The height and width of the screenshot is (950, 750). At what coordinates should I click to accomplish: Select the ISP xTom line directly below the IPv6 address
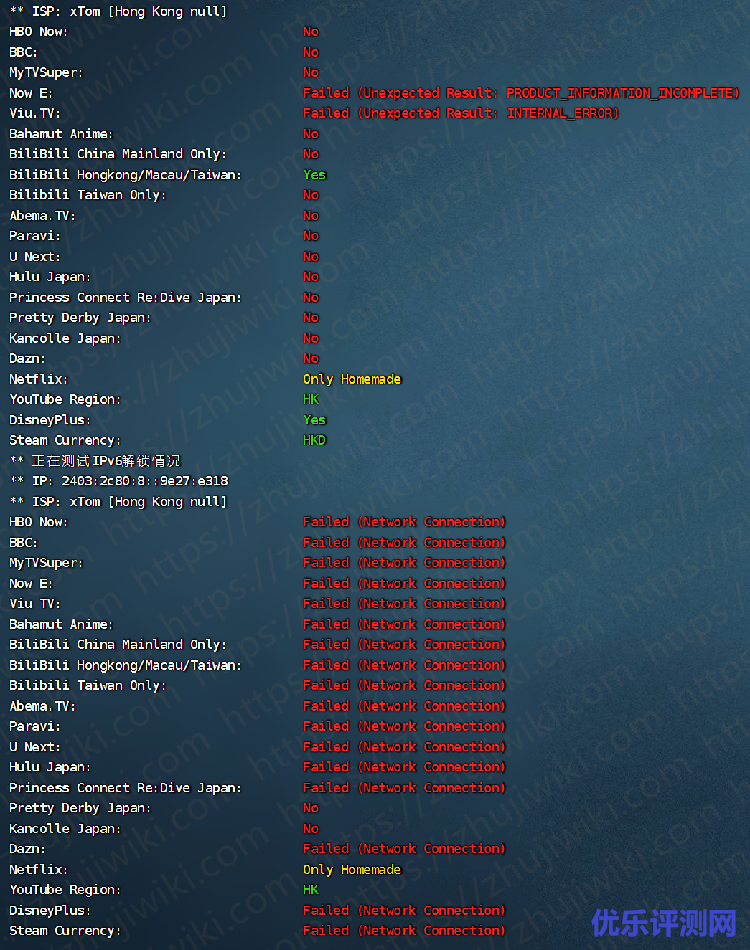(118, 502)
